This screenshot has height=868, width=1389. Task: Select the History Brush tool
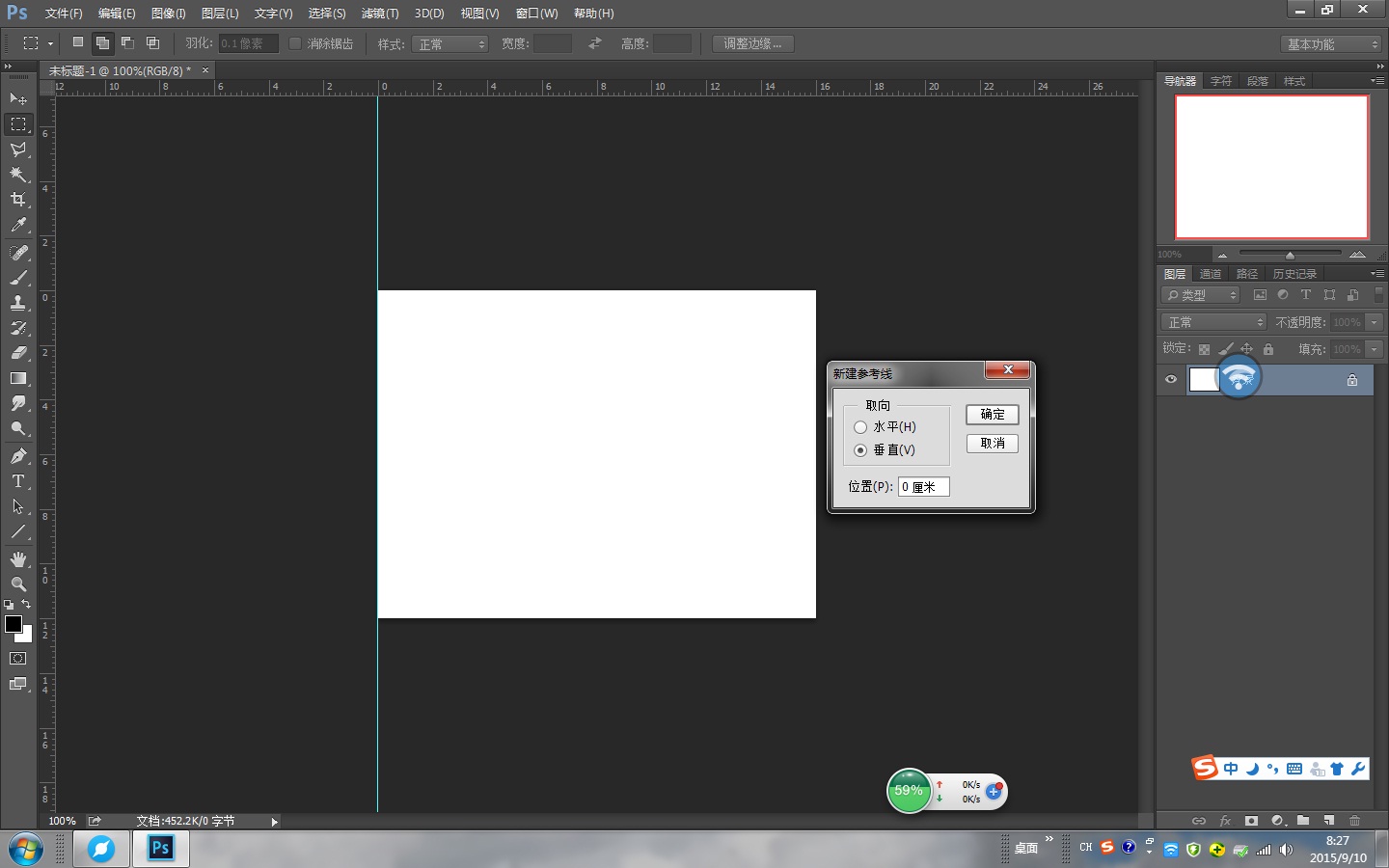18,328
